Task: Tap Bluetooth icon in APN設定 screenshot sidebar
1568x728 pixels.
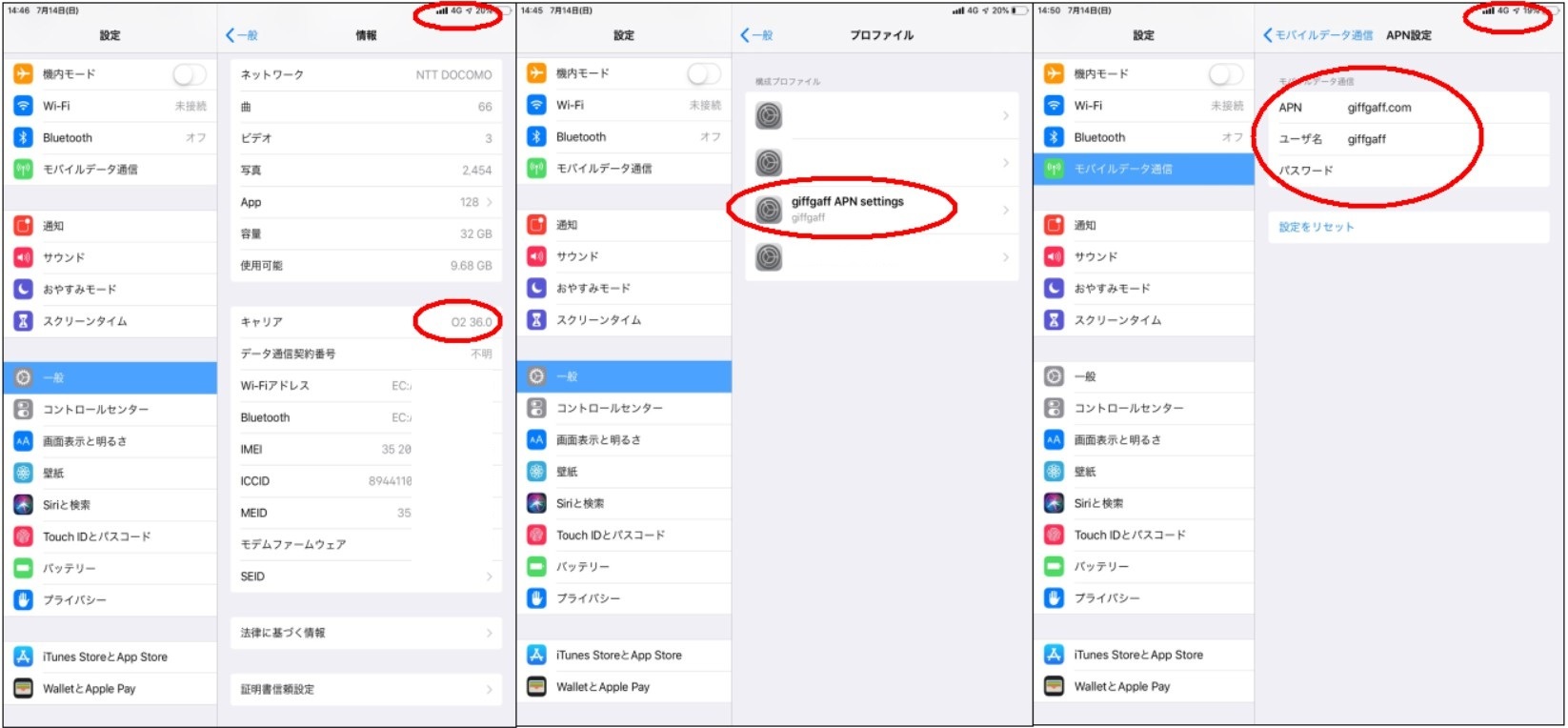Action: pos(1054,137)
